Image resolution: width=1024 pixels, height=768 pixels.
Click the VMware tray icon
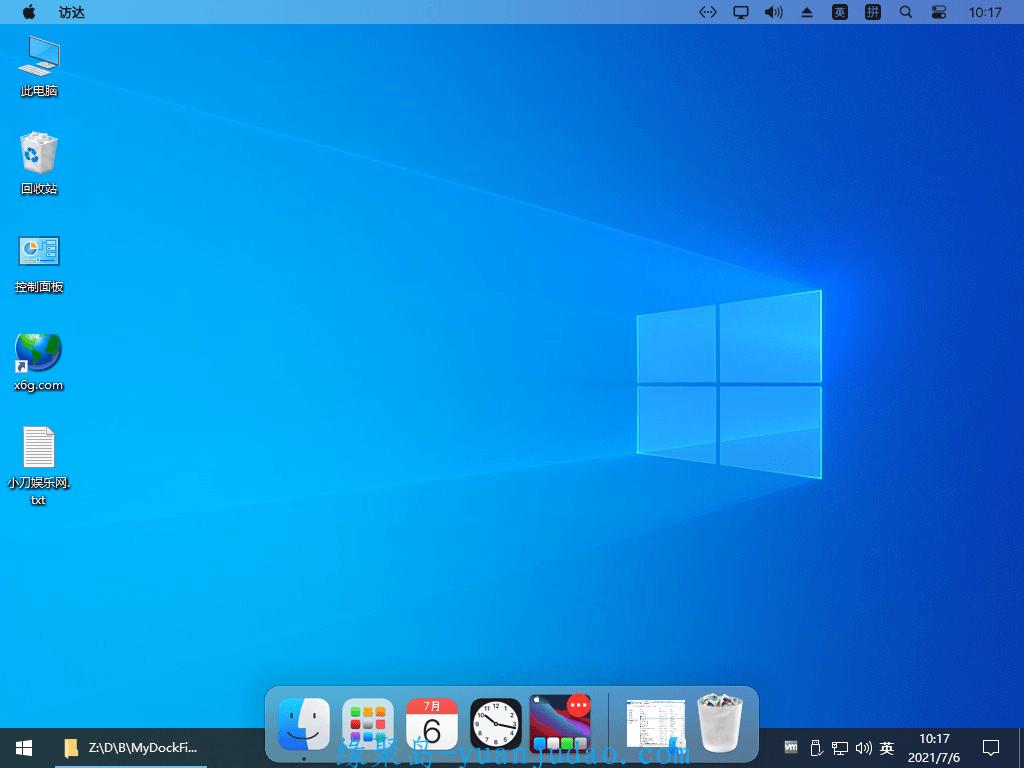click(791, 747)
